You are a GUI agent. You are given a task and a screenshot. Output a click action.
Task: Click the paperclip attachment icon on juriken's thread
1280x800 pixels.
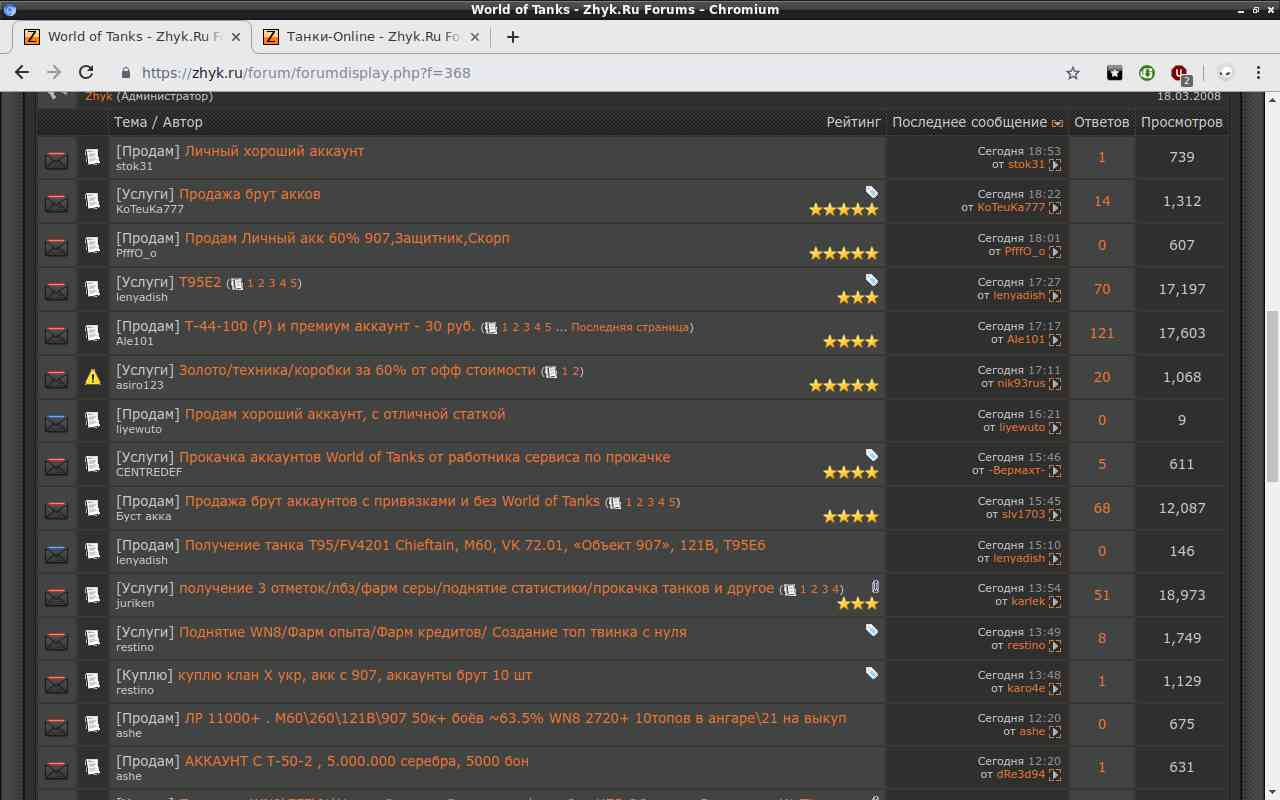[875, 587]
